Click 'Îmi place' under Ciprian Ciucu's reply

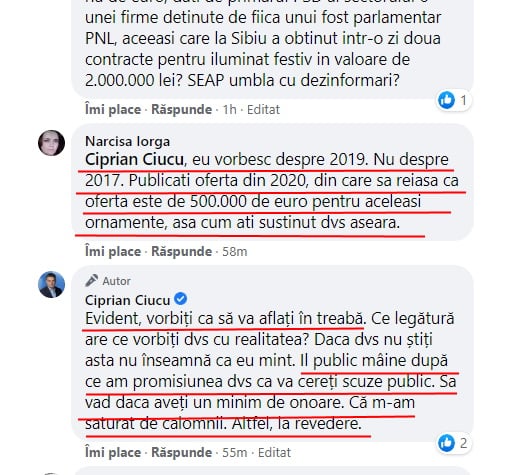(x=113, y=452)
